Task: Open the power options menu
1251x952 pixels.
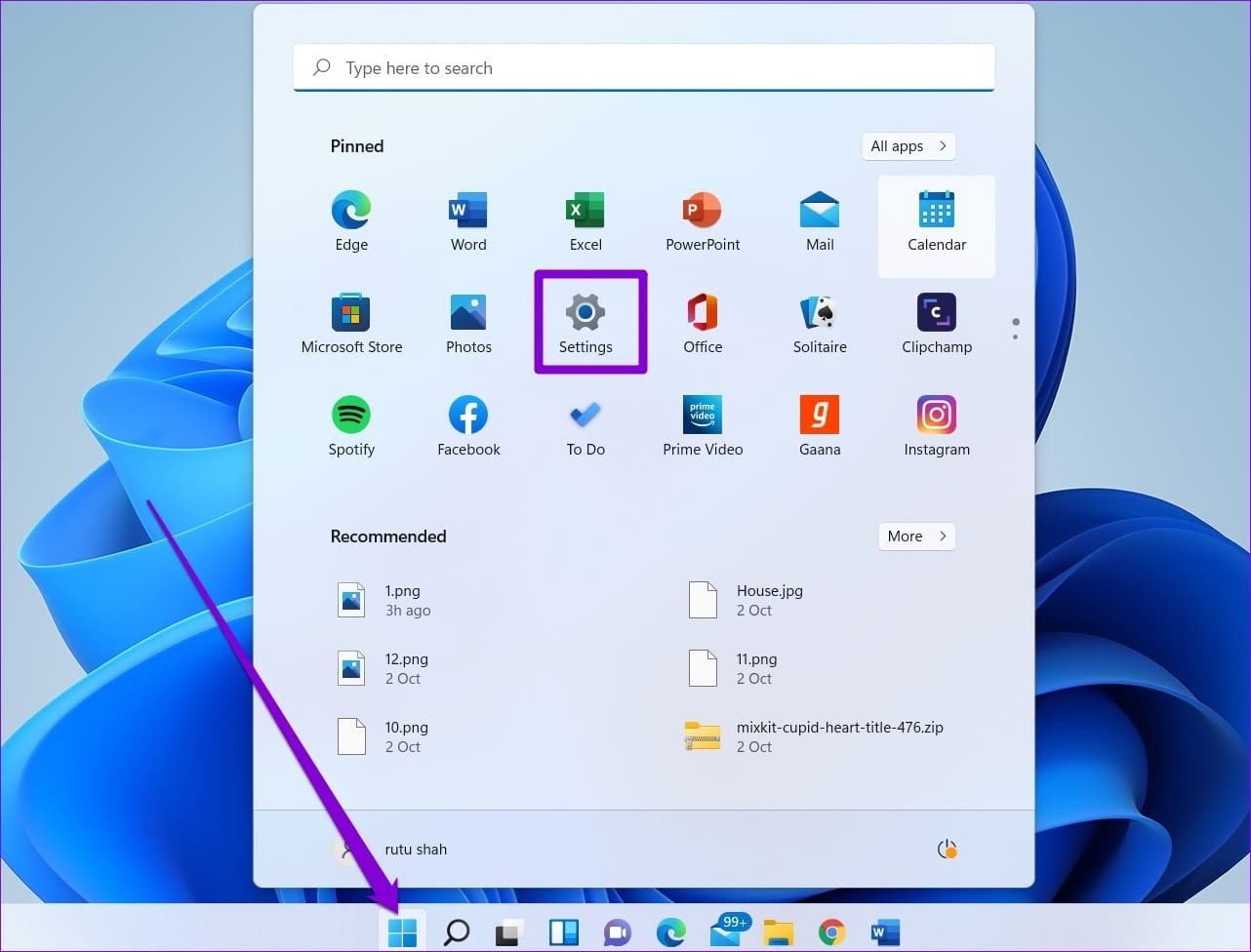Action: (946, 850)
